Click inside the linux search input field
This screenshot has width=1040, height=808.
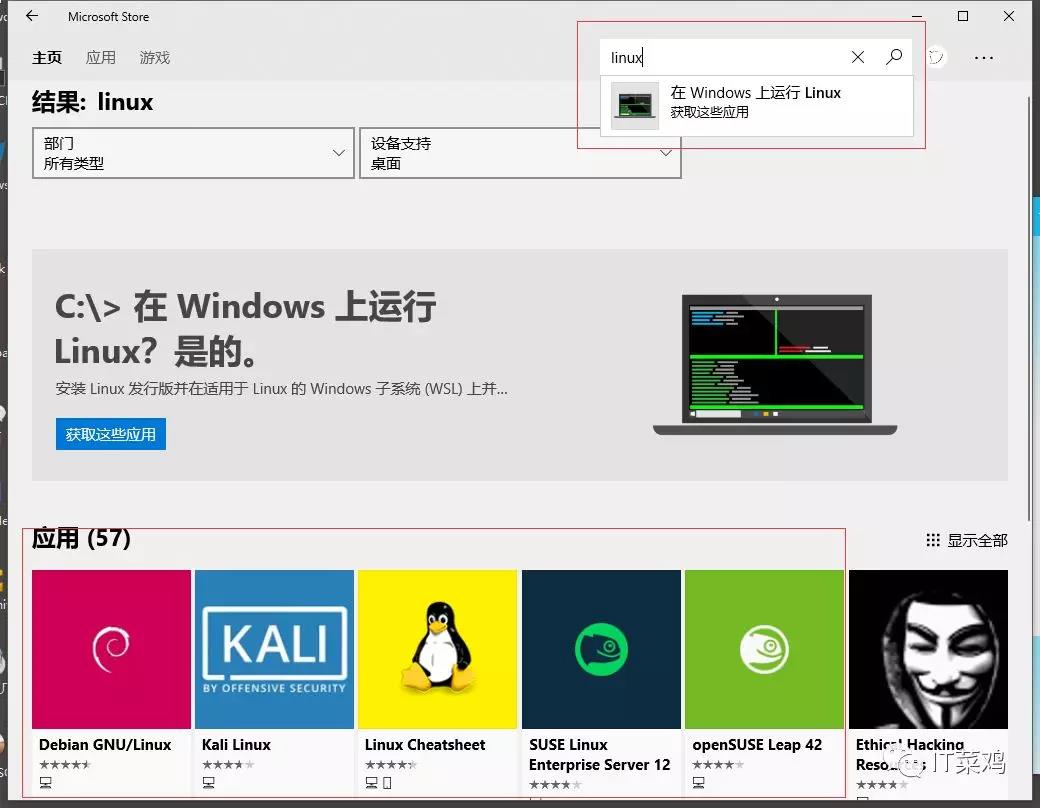pyautogui.click(x=720, y=57)
